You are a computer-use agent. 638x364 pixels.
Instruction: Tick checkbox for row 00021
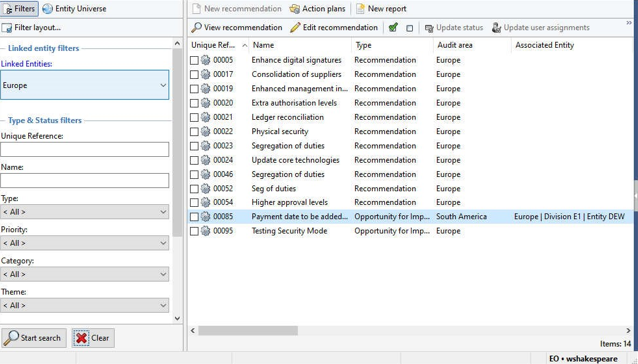click(194, 118)
